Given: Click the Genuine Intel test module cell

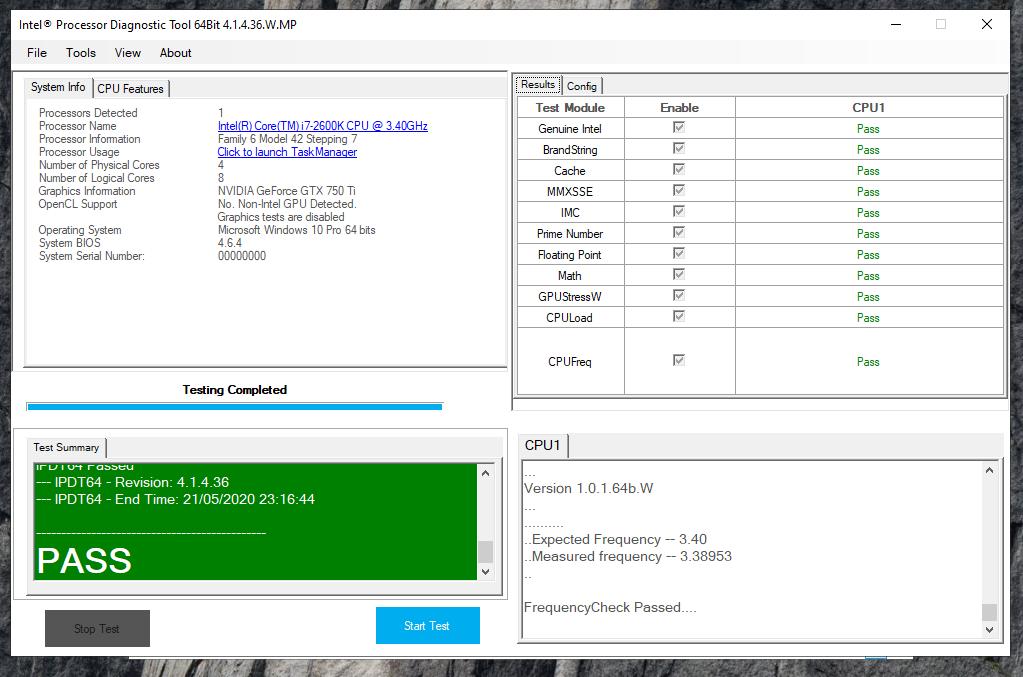Looking at the screenshot, I should pyautogui.click(x=570, y=129).
